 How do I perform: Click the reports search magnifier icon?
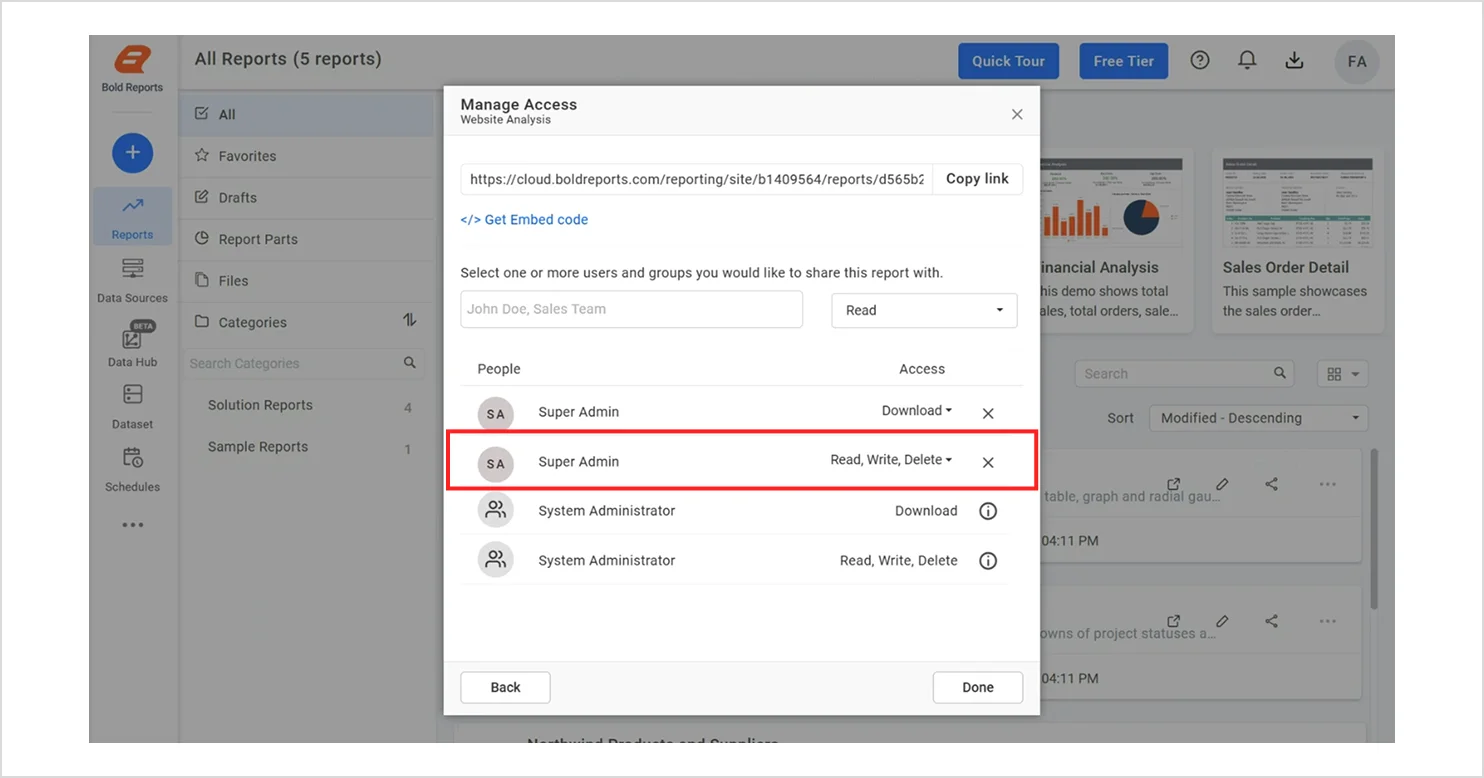point(1280,373)
